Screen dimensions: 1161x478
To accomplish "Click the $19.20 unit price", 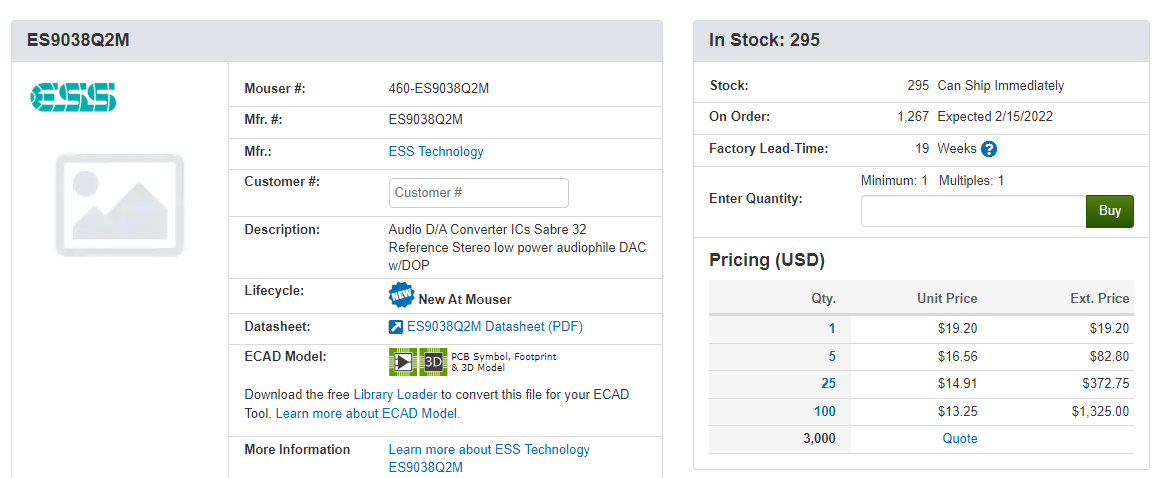I will coord(958,329).
